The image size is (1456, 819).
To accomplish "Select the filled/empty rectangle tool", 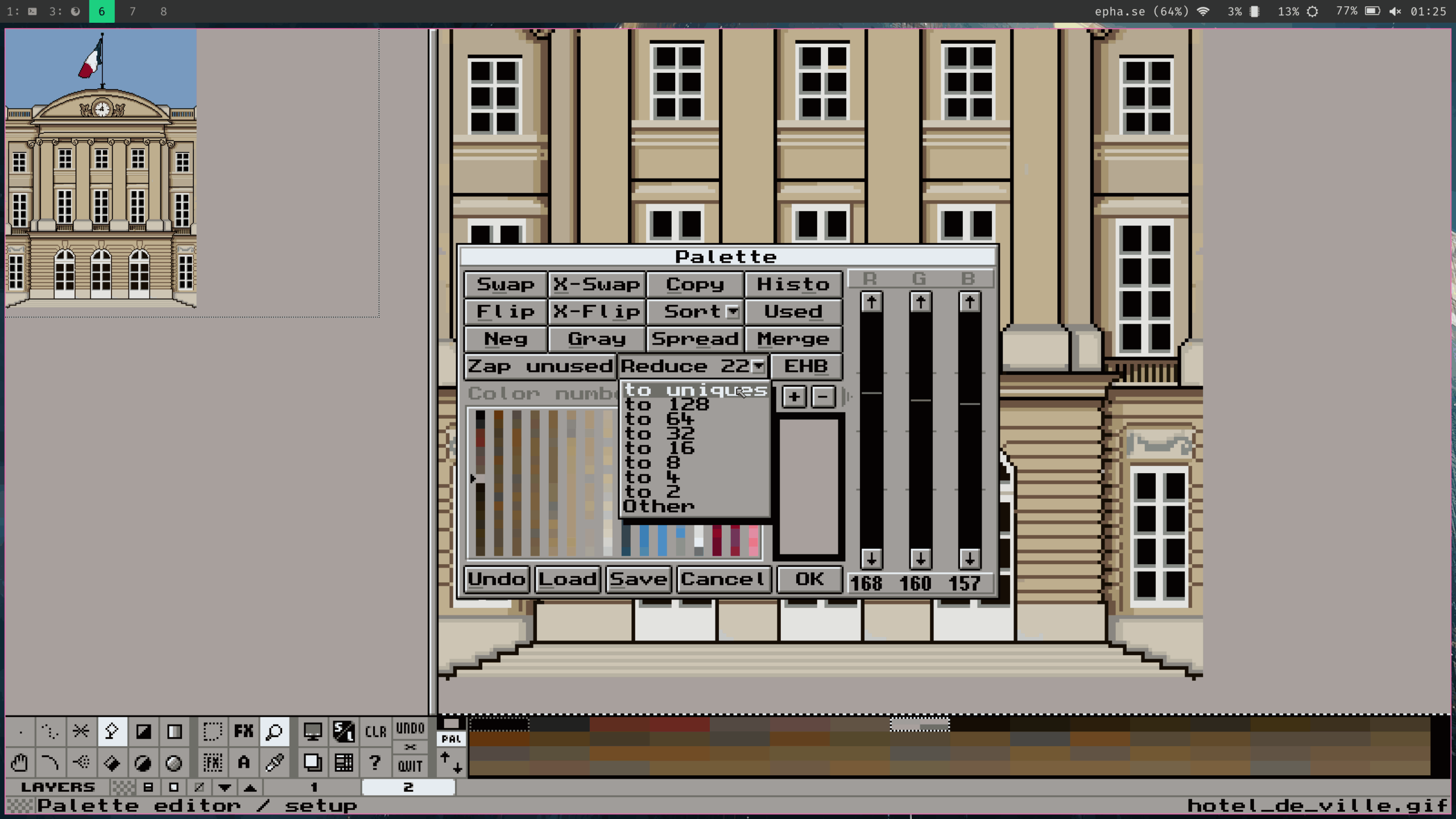I will [143, 731].
